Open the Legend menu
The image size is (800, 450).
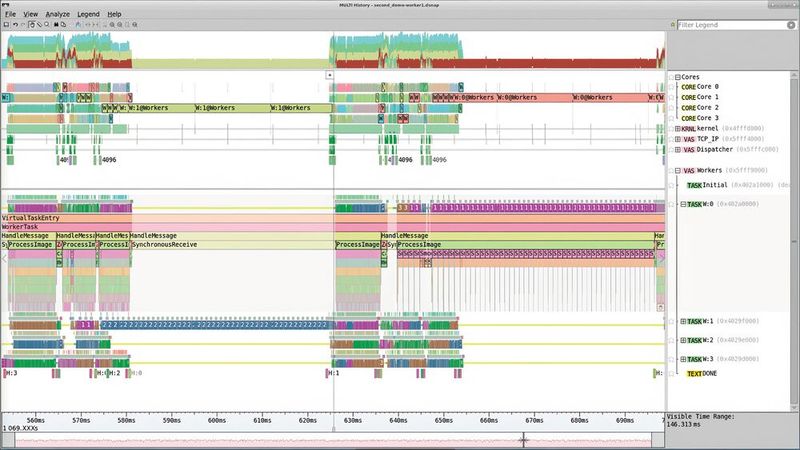[88, 14]
